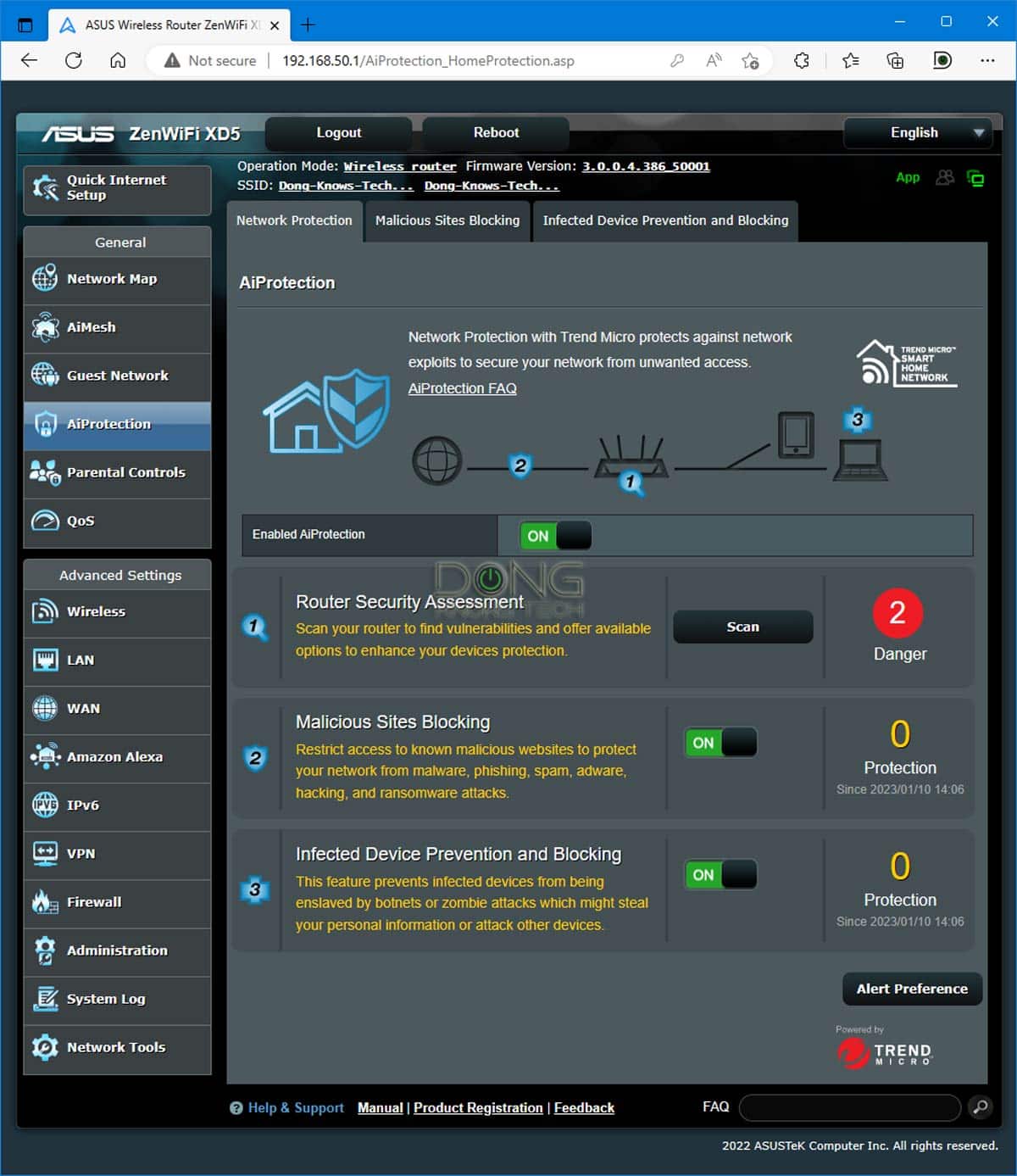
Task: Click the red Danger count badge
Action: [898, 612]
